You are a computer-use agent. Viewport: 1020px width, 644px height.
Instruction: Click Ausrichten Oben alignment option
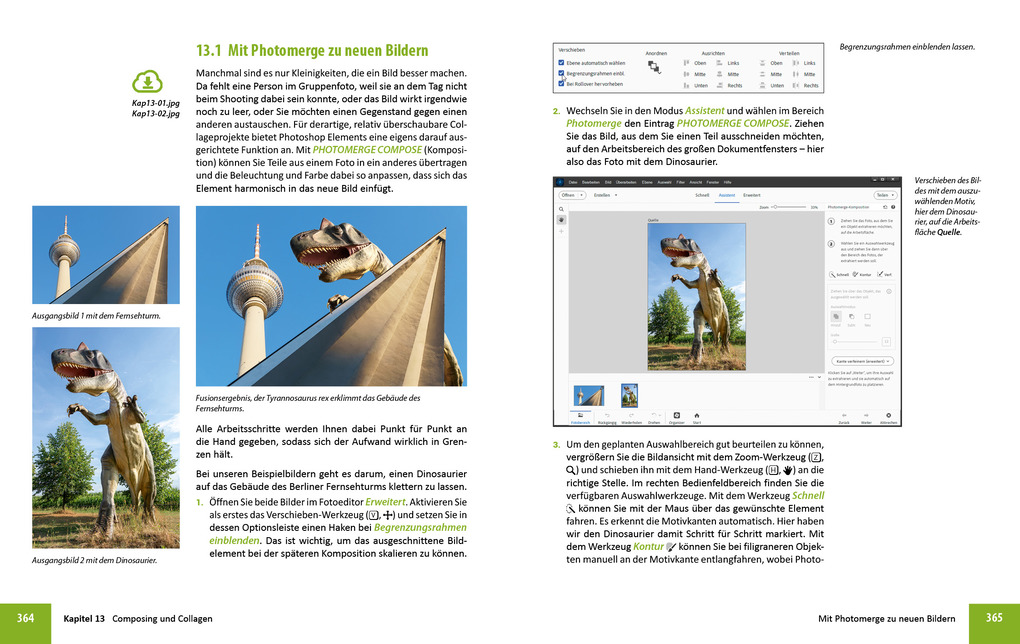click(x=695, y=63)
